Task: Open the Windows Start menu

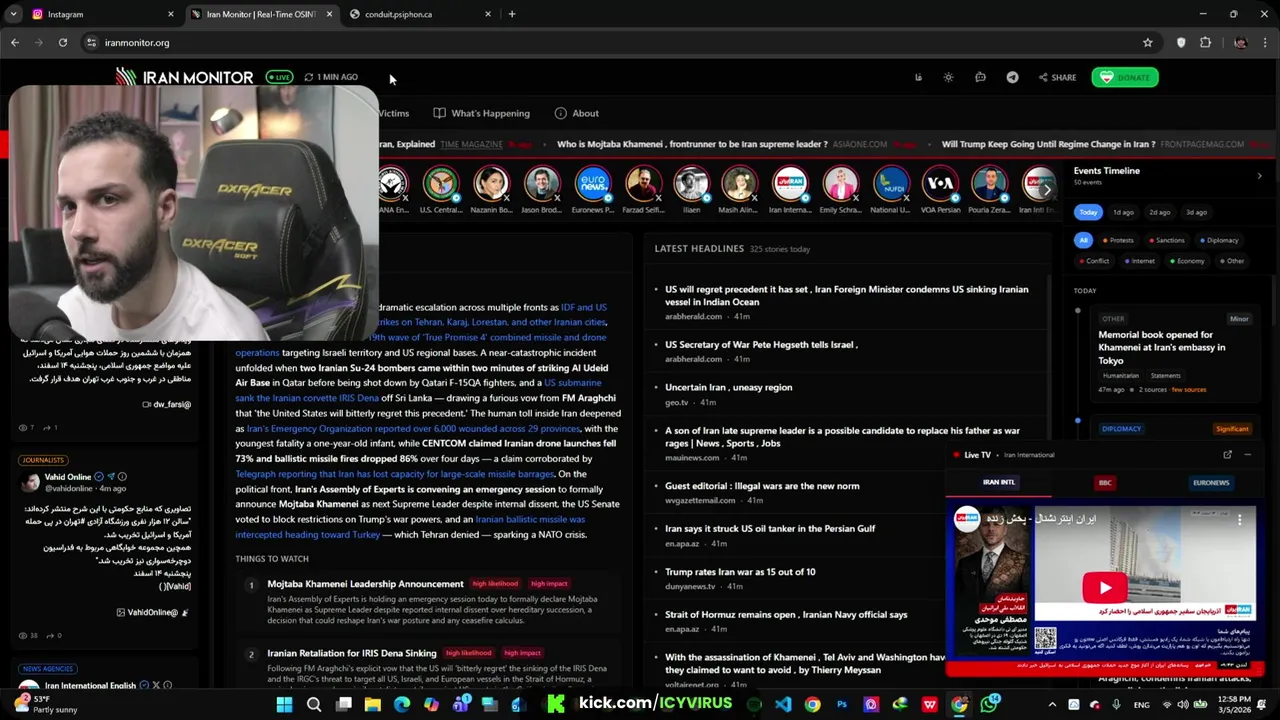Action: [x=284, y=704]
